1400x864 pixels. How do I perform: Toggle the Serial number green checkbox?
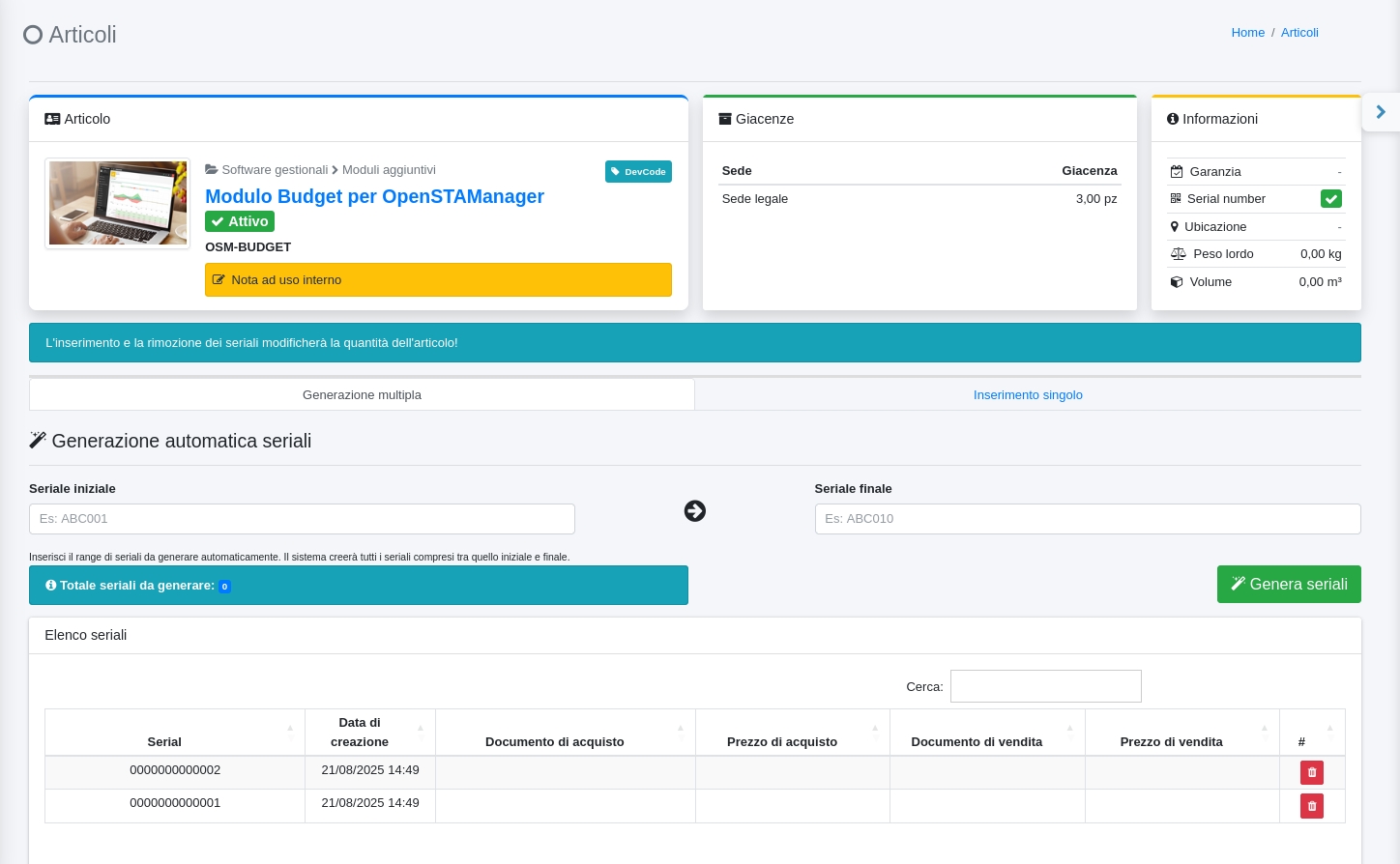[1330, 199]
